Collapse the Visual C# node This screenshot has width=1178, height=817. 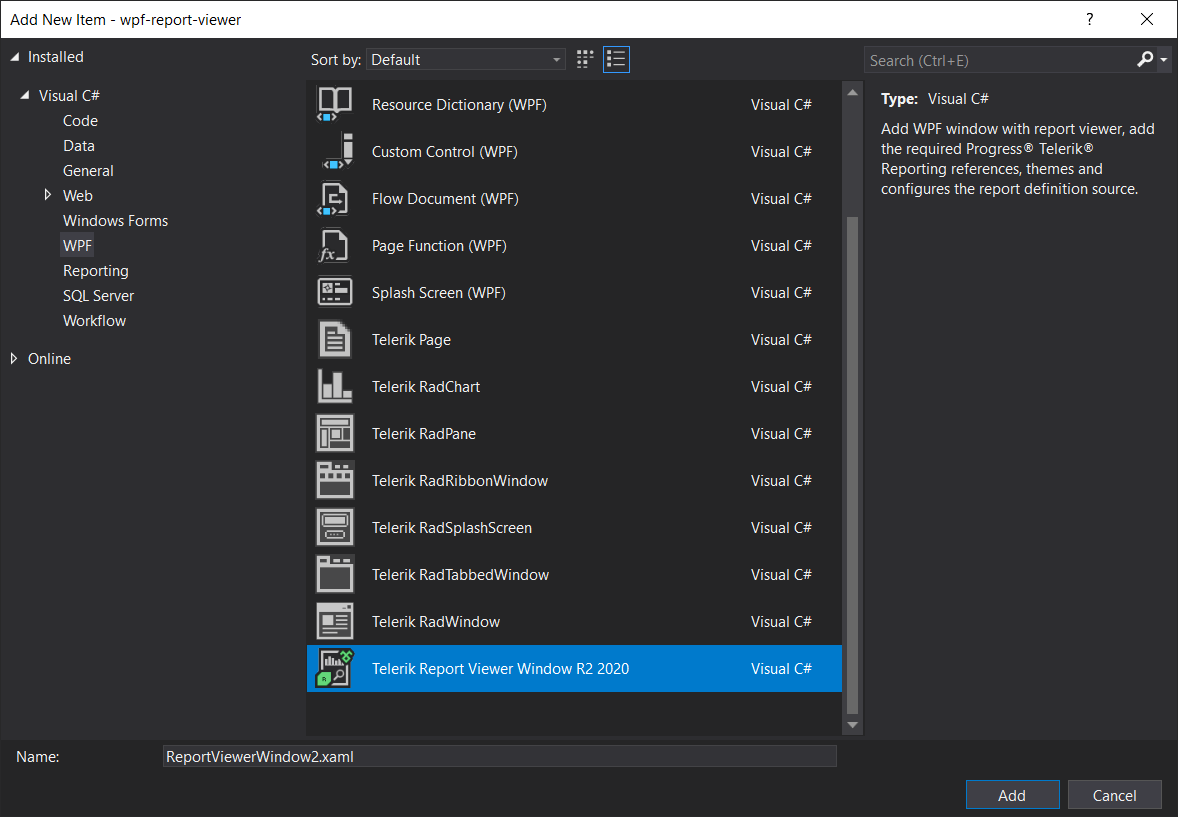coord(25,95)
